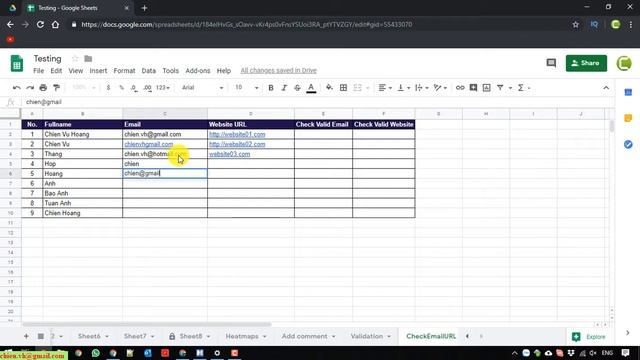Open the http://website02.com link
The image size is (640, 360).
237,144
